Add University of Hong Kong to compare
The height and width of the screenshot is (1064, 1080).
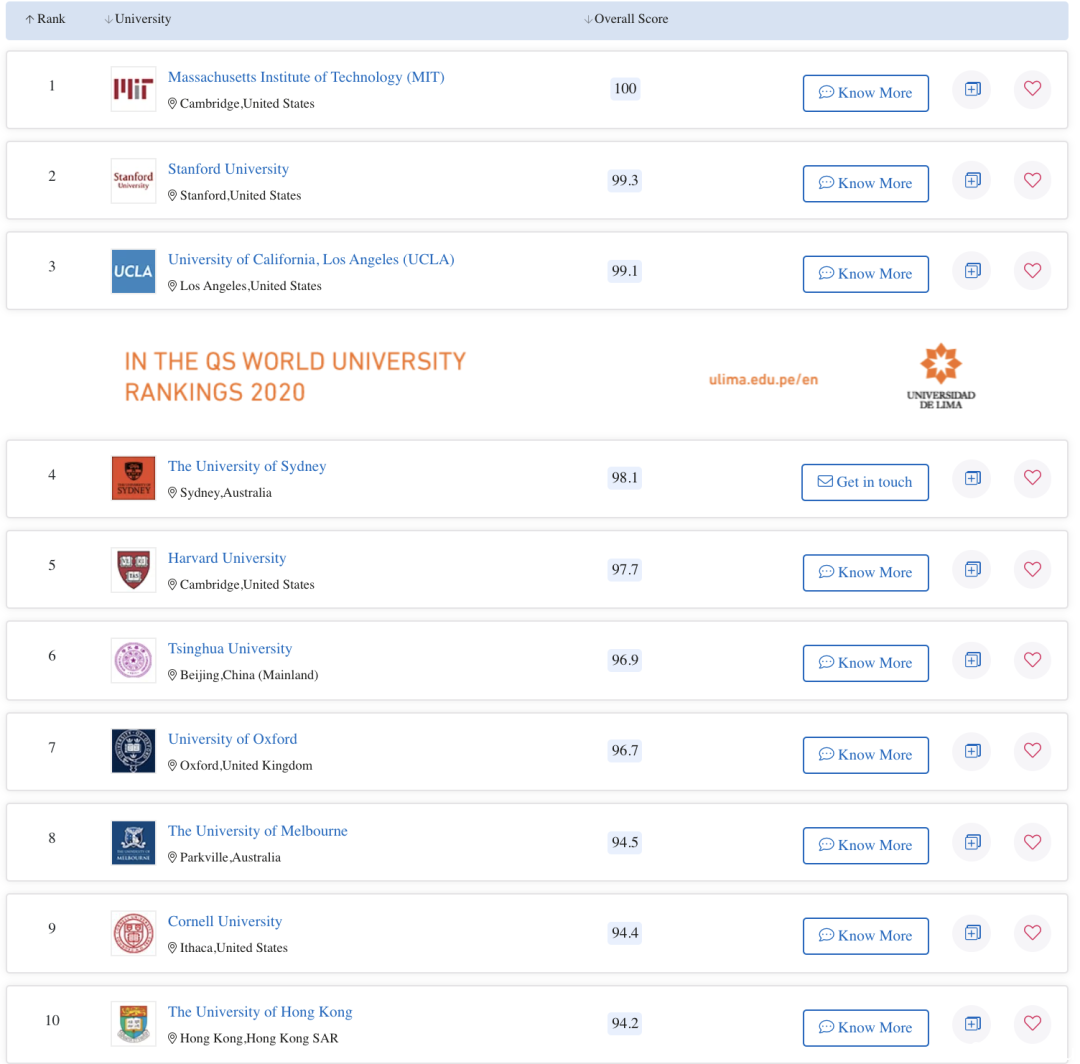click(972, 1023)
